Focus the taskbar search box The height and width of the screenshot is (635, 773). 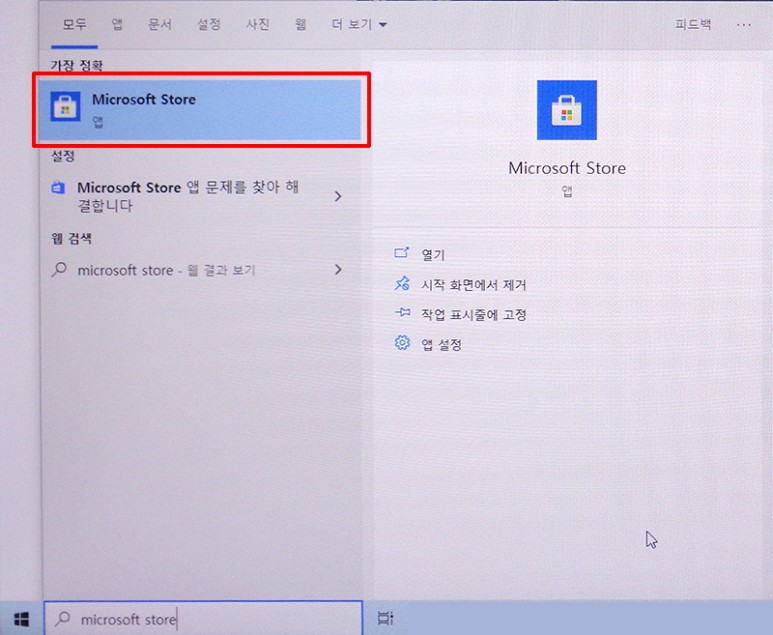[203, 618]
